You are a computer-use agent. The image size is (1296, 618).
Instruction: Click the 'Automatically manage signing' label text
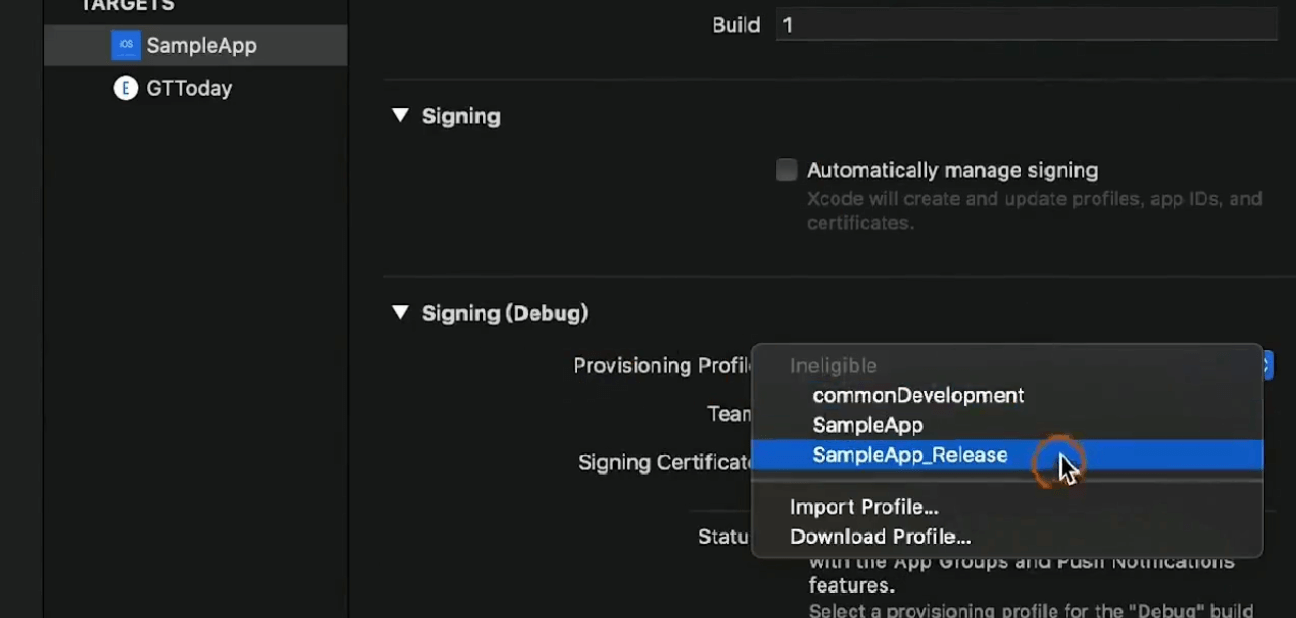pyautogui.click(x=952, y=171)
